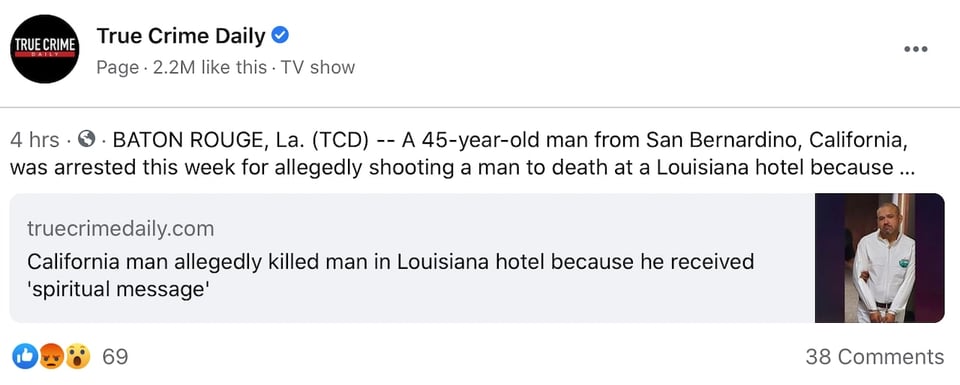
Task: View the 69 reactions count
Action: click(x=115, y=356)
